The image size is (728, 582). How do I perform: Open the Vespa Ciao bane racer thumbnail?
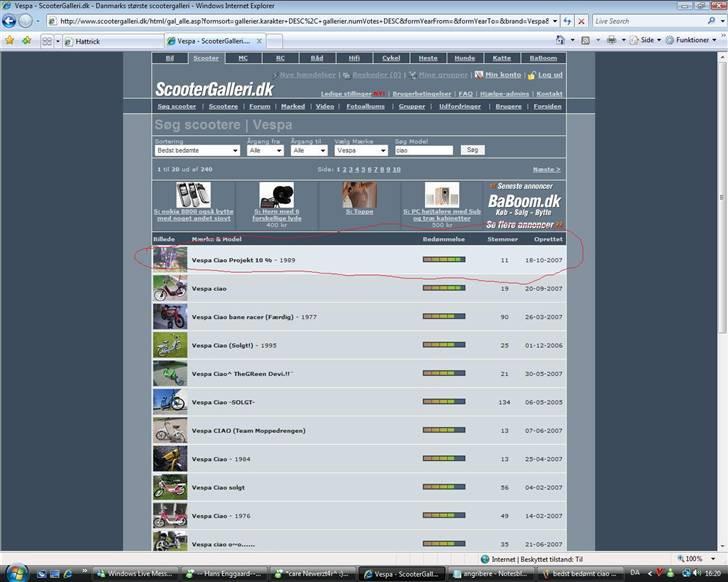[x=170, y=317]
